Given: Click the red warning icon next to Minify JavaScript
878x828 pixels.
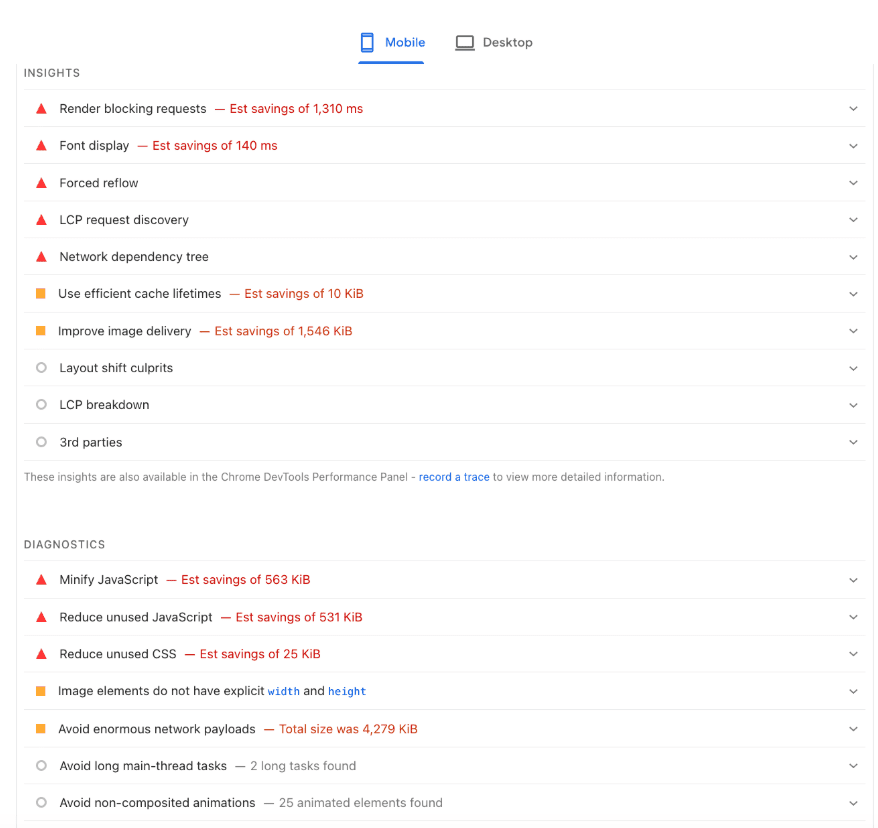Looking at the screenshot, I should [41, 579].
